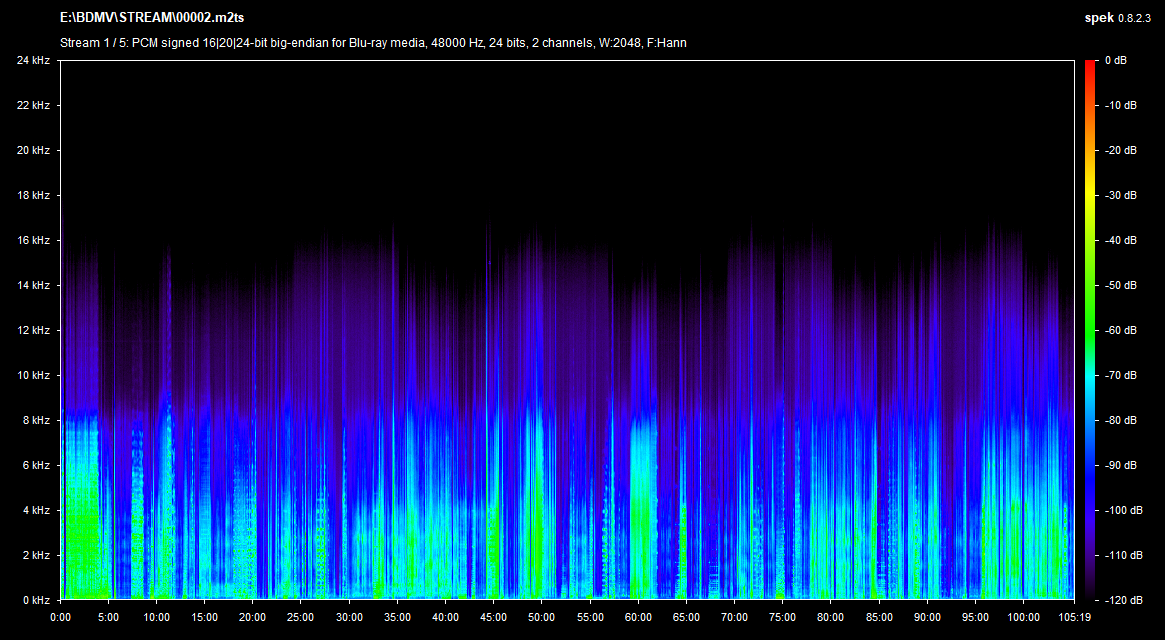Click the 50:00 time axis marker
The height and width of the screenshot is (640, 1165).
542,617
